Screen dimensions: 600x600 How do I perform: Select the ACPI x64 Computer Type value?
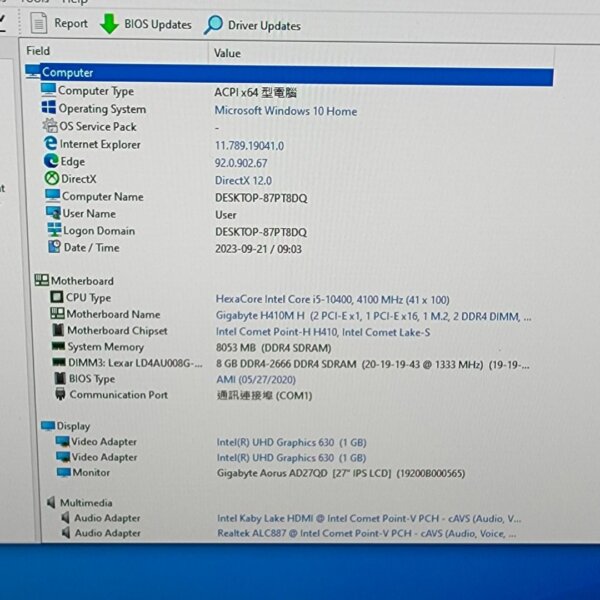coord(255,92)
